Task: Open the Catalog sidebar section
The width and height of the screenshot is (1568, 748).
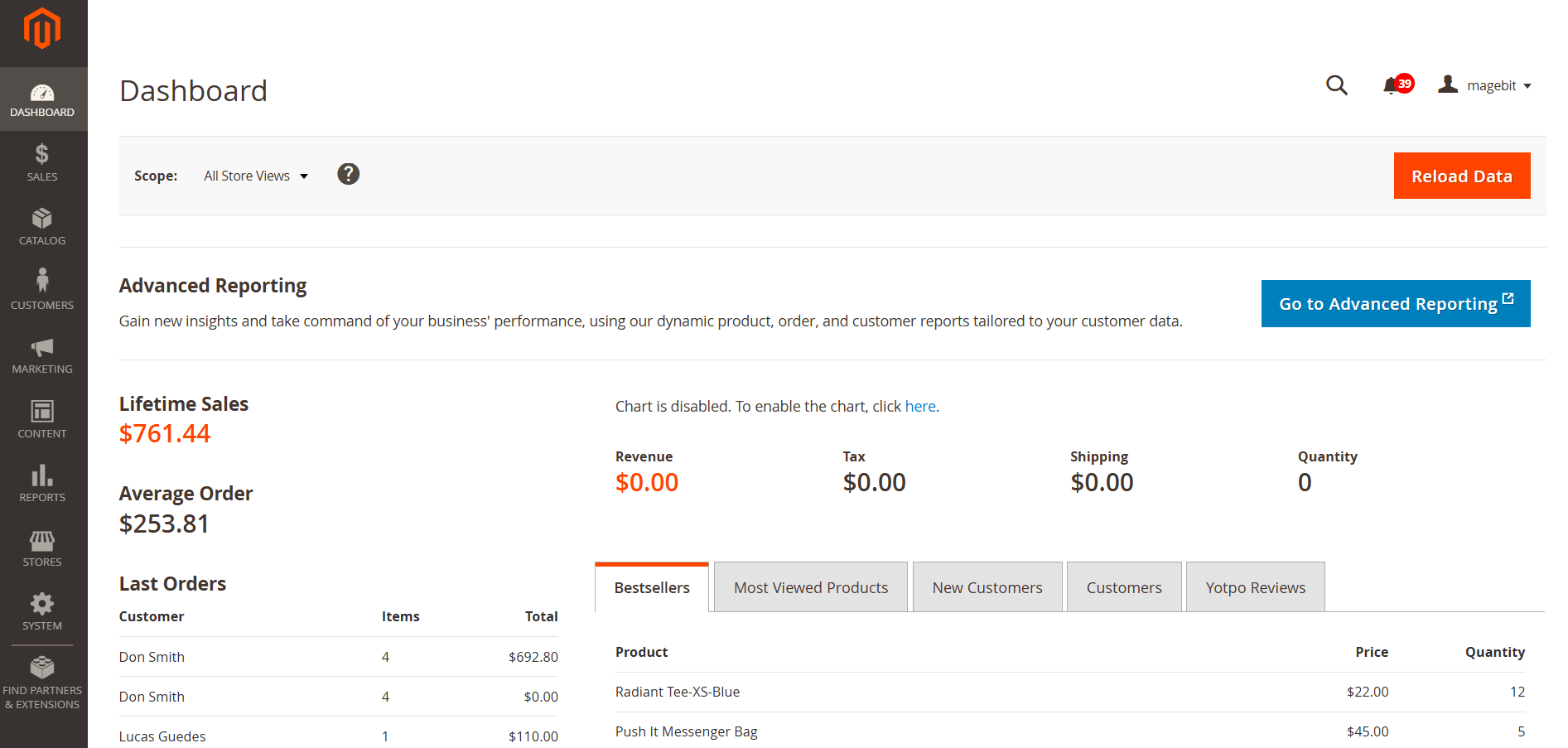Action: click(42, 227)
